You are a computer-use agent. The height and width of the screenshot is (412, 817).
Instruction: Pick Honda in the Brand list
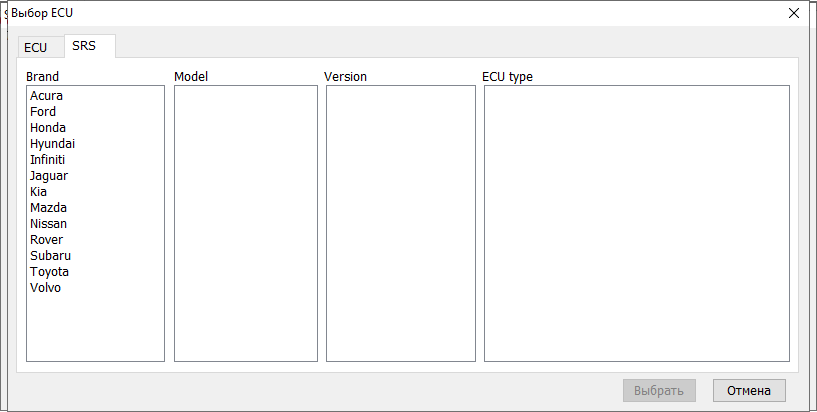[48, 128]
